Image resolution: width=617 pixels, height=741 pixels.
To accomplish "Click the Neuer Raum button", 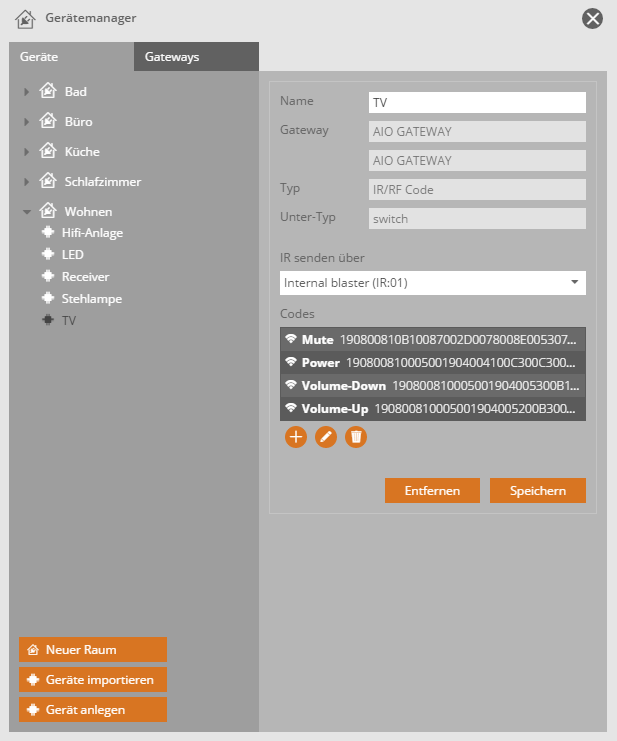I will coord(93,650).
